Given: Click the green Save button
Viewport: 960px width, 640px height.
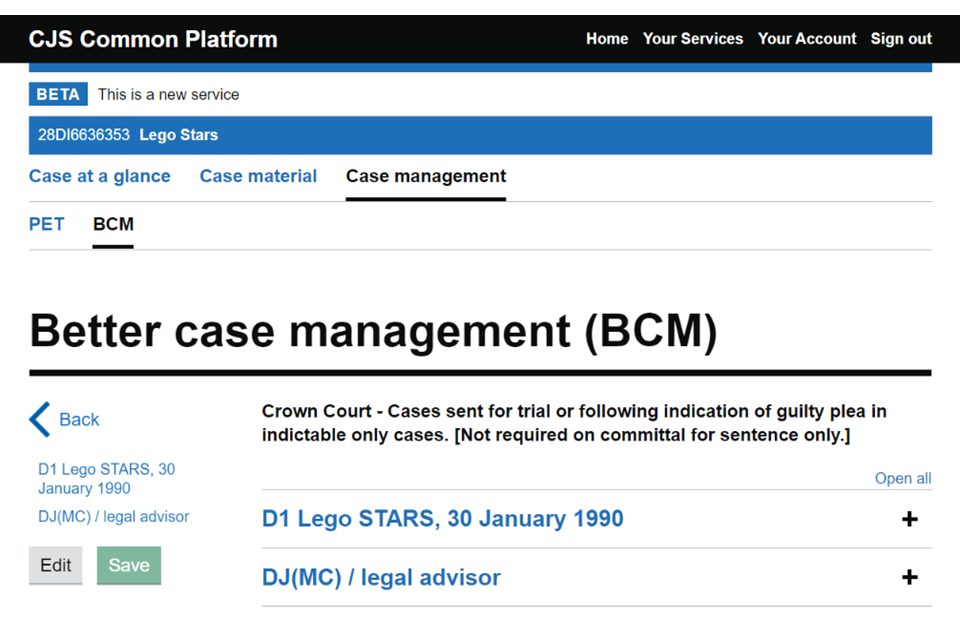Looking at the screenshot, I should [129, 565].
